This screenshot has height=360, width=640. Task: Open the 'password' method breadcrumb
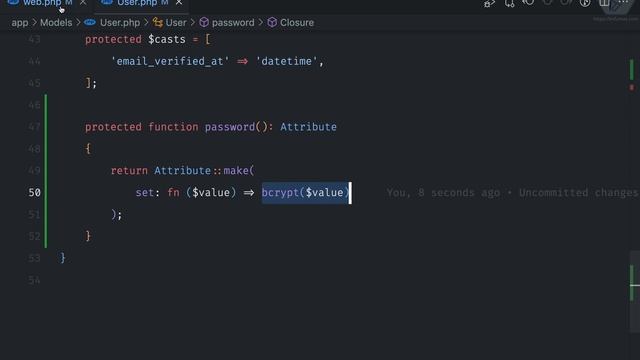click(233, 23)
